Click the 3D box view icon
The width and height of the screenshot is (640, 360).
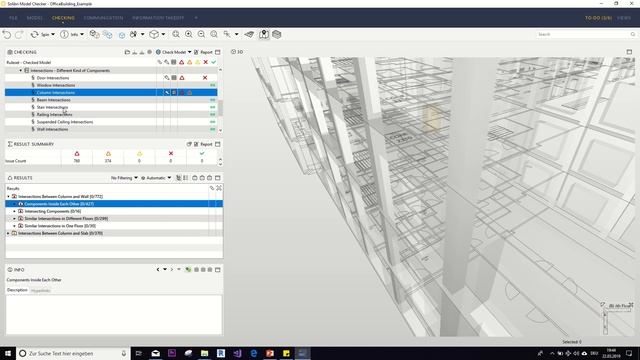click(x=154, y=35)
